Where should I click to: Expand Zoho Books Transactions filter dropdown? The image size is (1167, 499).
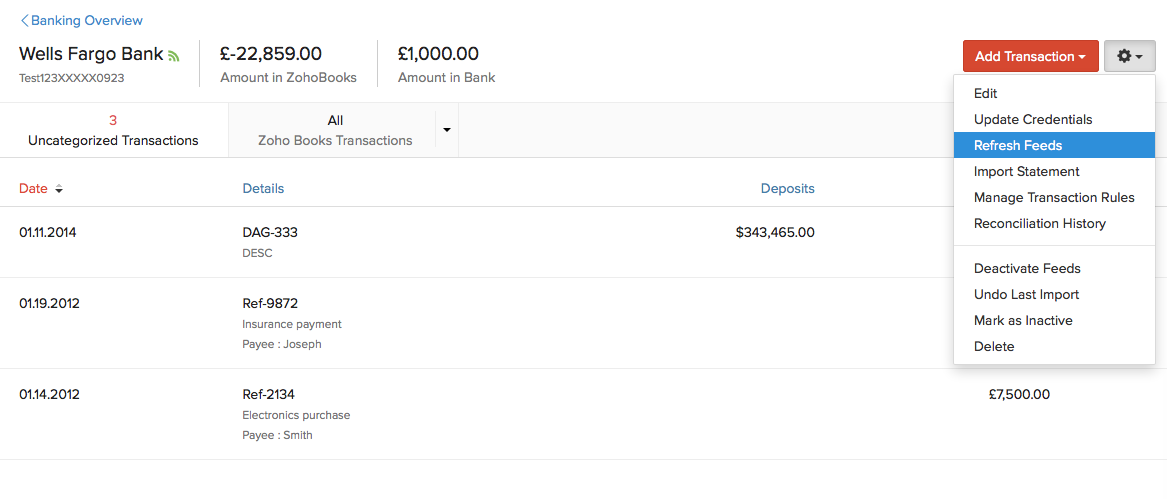point(447,130)
